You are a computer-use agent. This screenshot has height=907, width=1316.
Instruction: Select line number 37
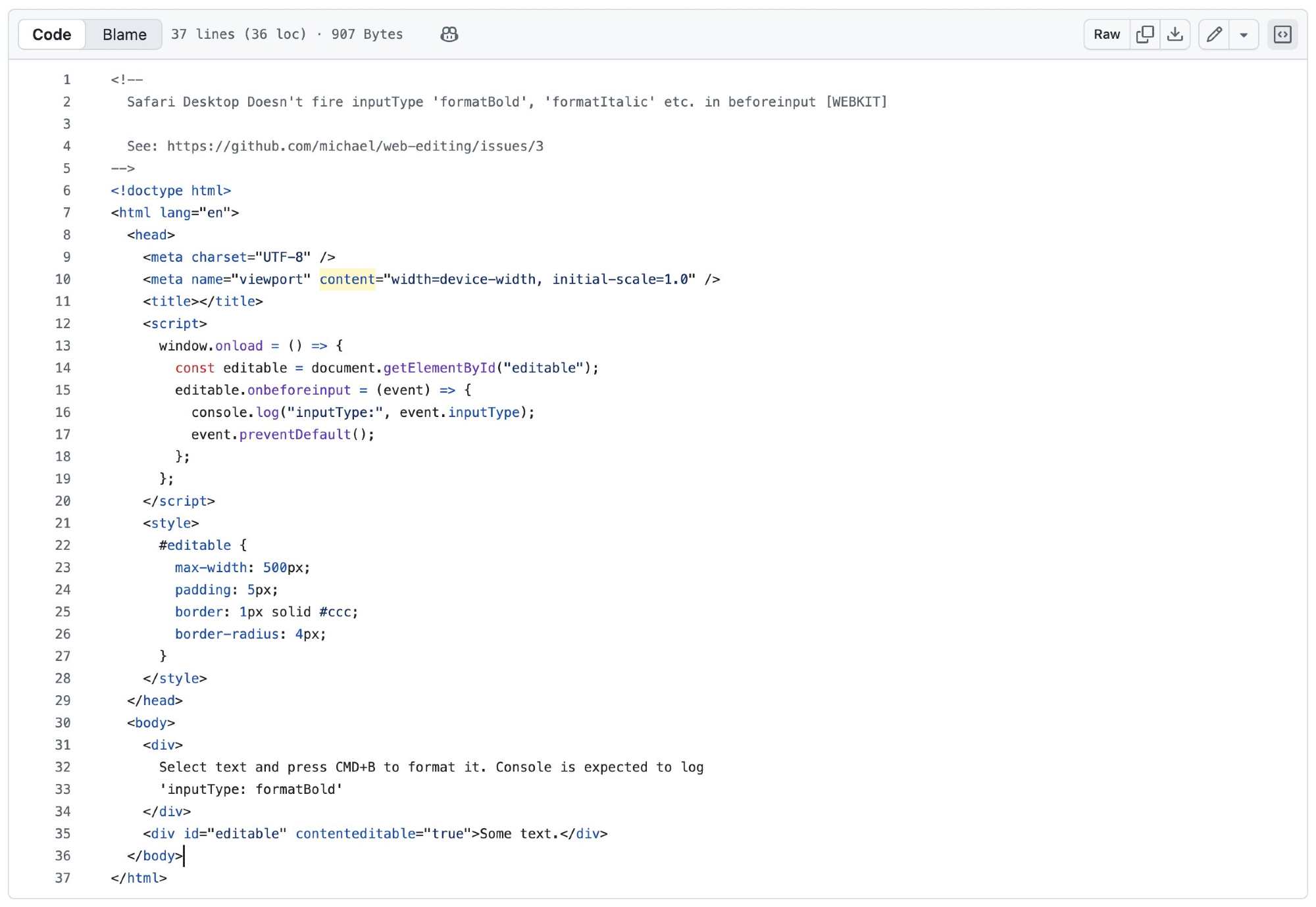coord(63,878)
